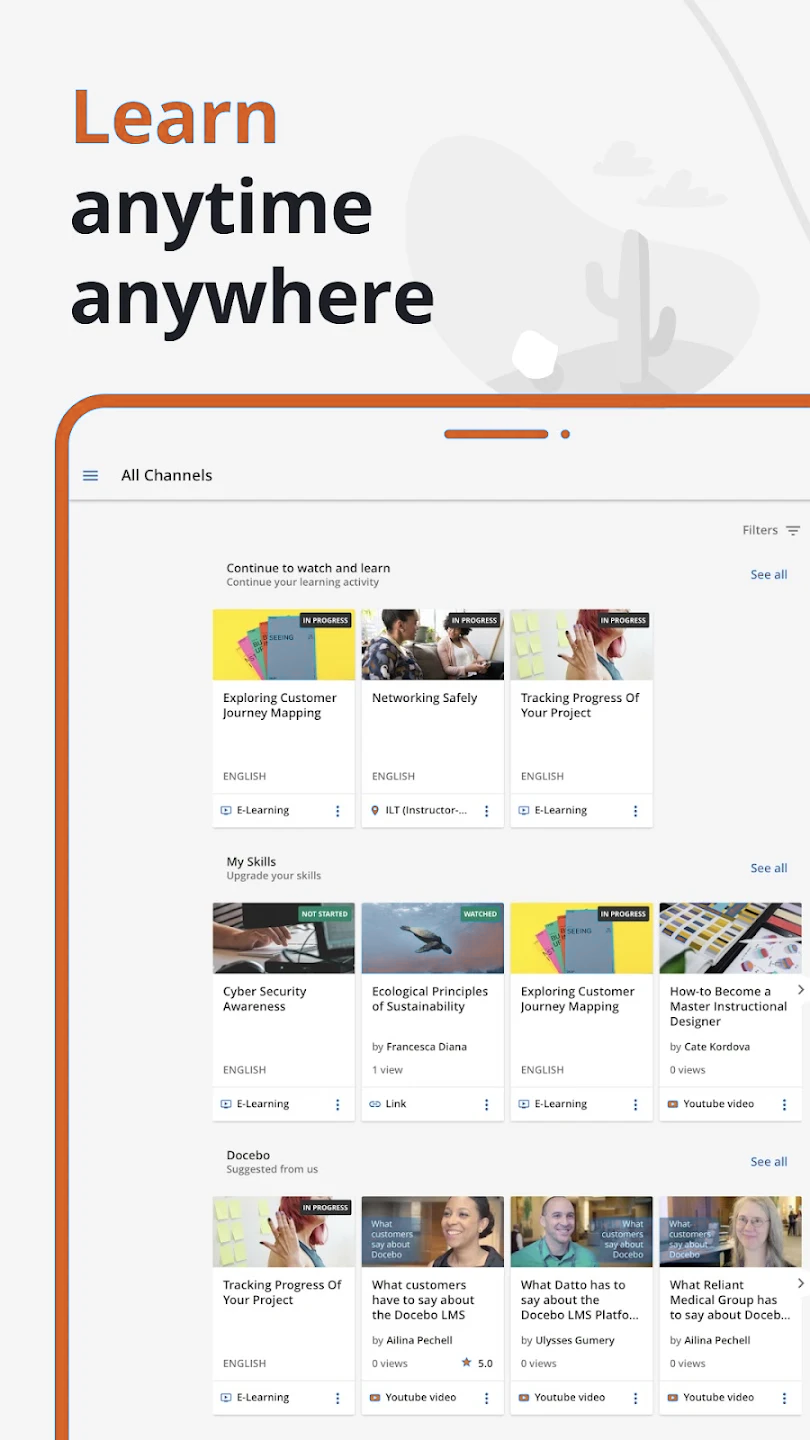
Task: Select the Networking Safely title
Action: (x=425, y=698)
